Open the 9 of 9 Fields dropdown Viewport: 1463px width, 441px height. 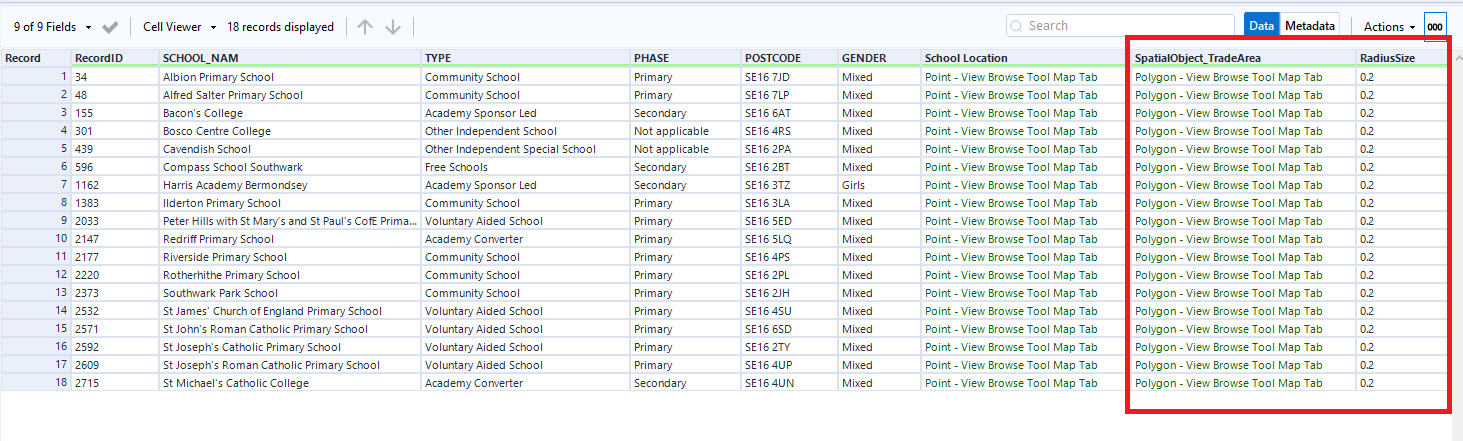52,27
